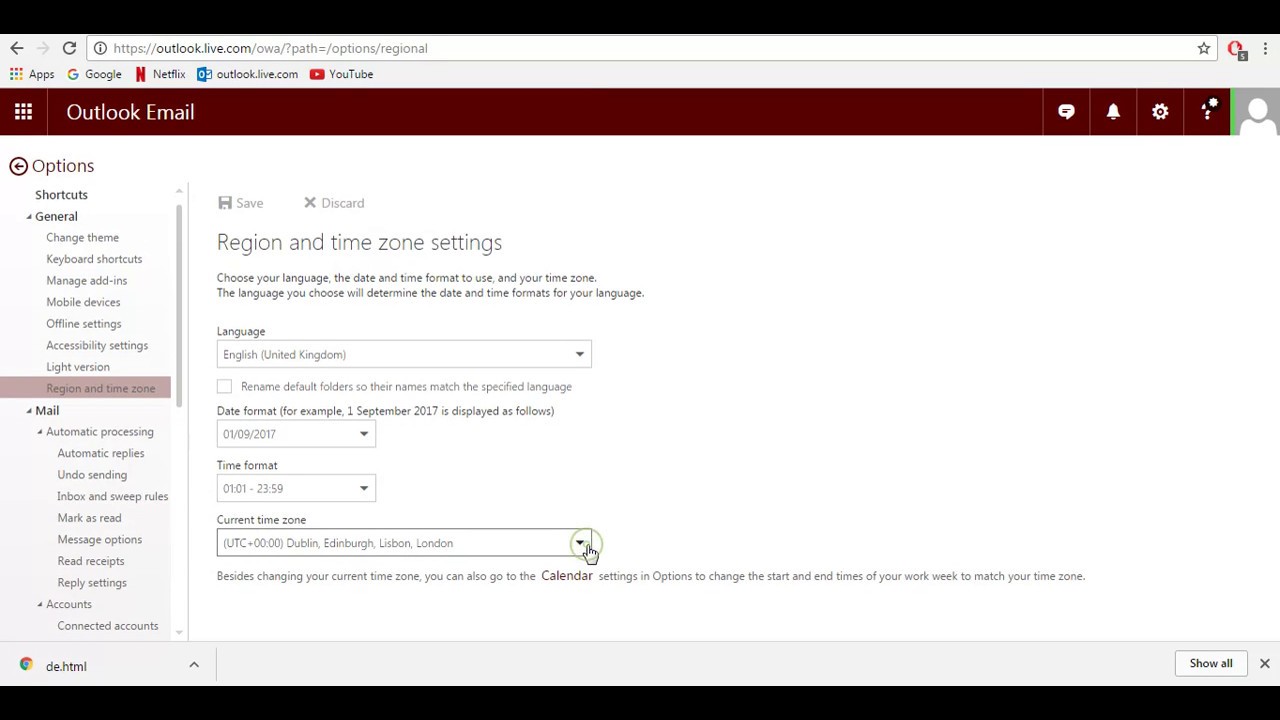Open the Date format dropdown
The image size is (1280, 720).
pos(296,434)
